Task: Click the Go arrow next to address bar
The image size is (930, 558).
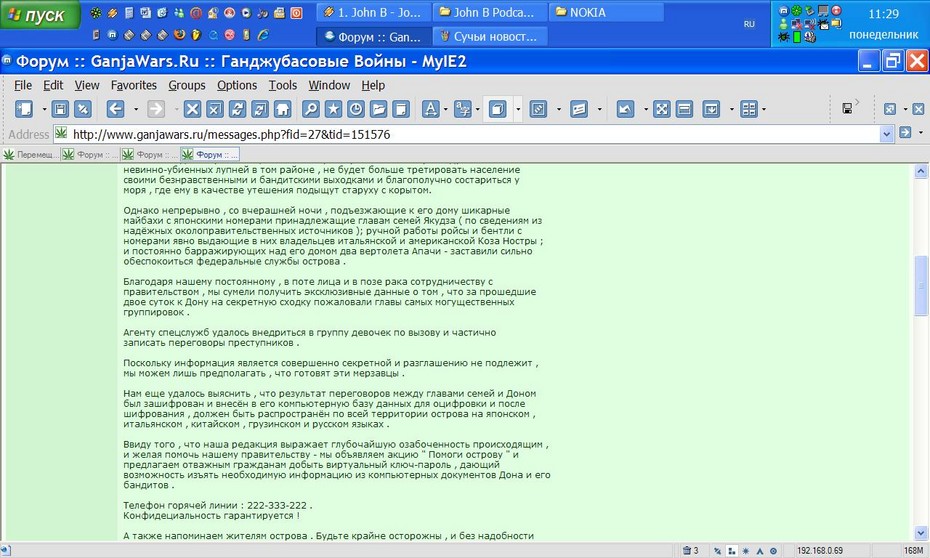Action: pyautogui.click(x=905, y=132)
